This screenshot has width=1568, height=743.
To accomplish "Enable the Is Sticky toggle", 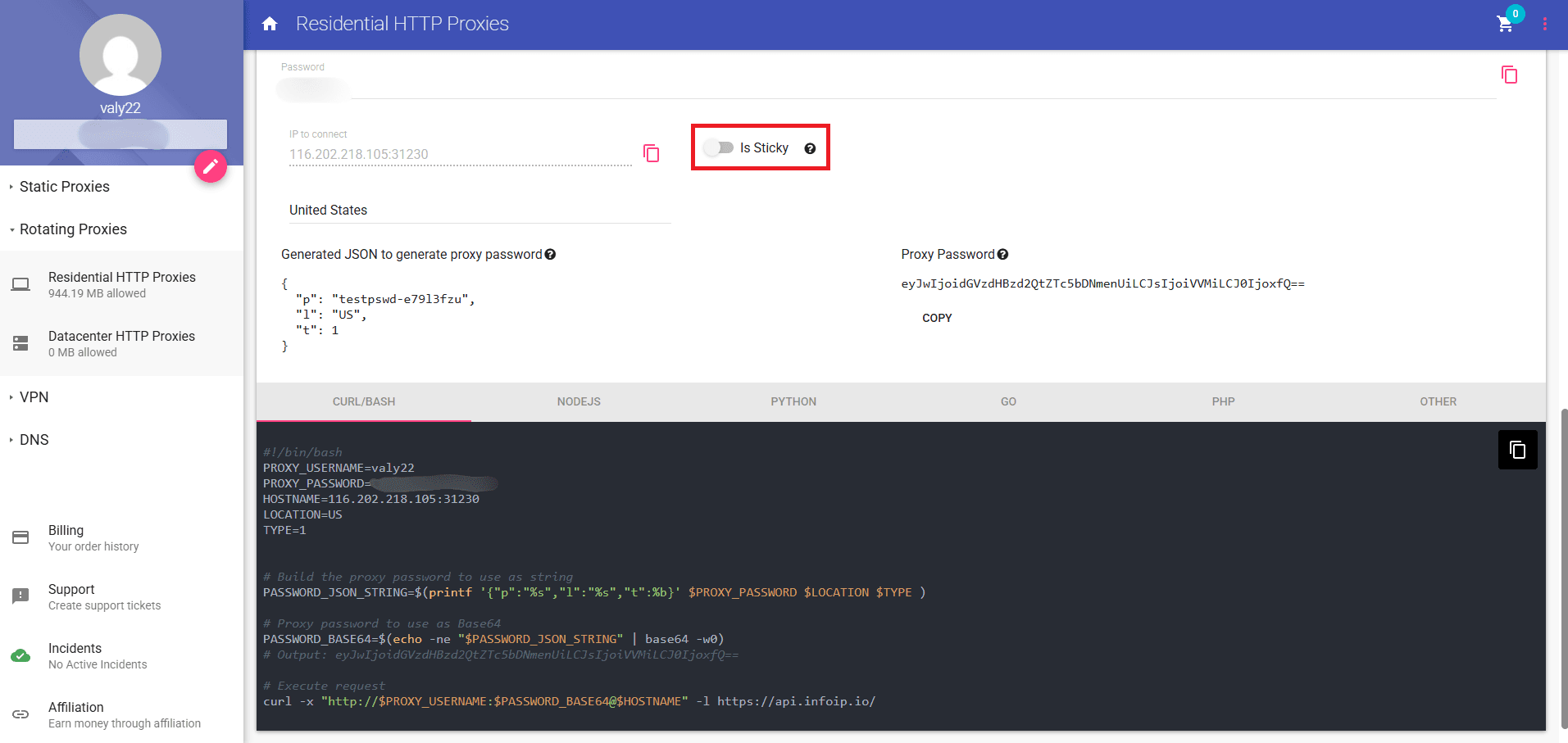I will pos(719,148).
